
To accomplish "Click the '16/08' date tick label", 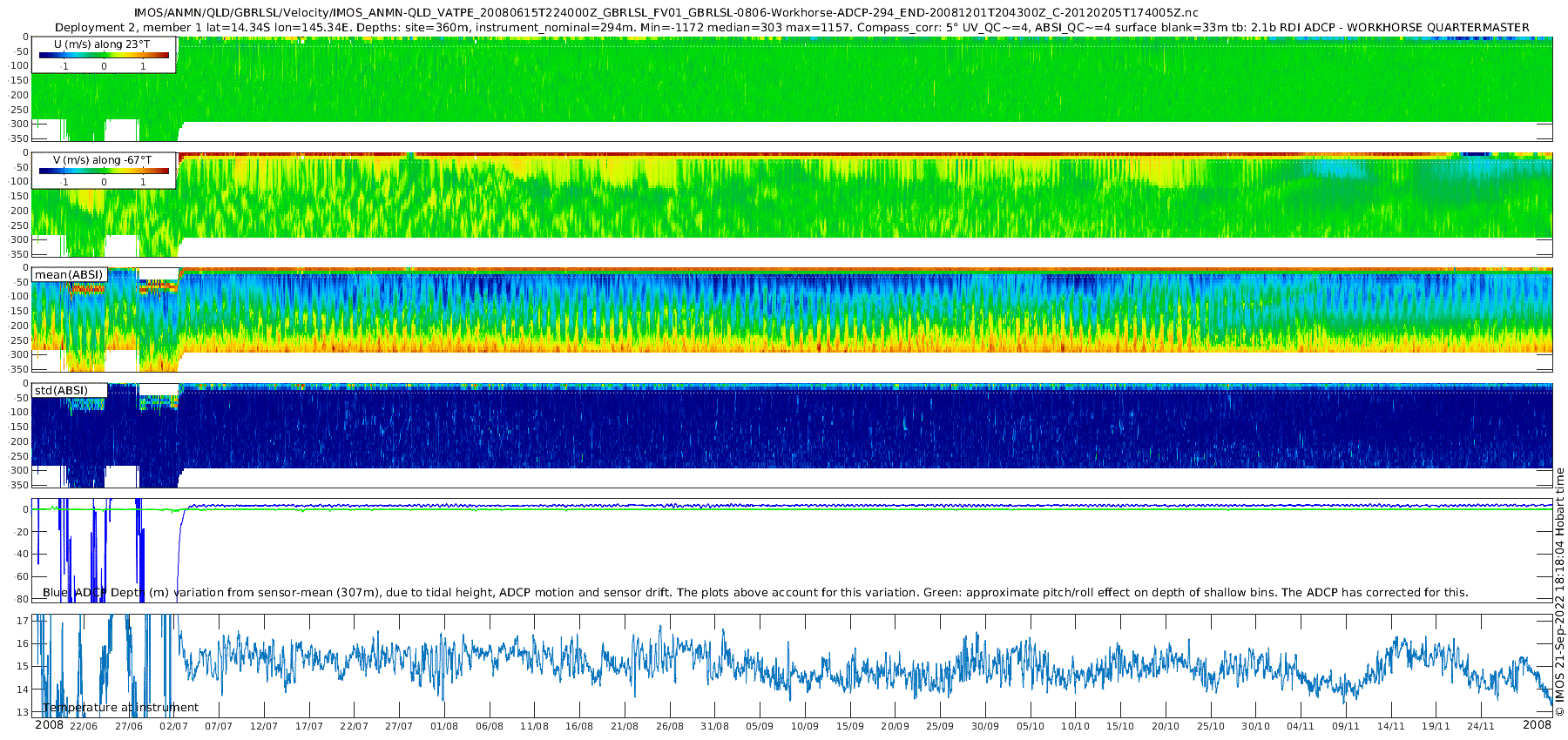I will [579, 726].
